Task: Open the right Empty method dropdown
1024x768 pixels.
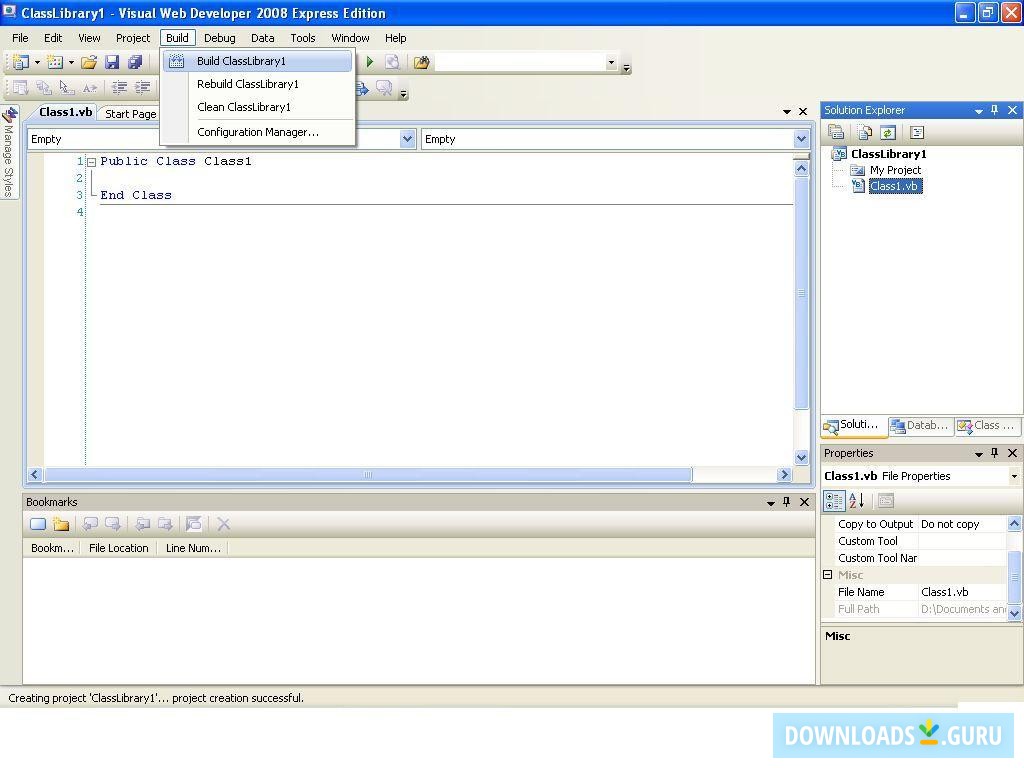Action: pyautogui.click(x=801, y=139)
